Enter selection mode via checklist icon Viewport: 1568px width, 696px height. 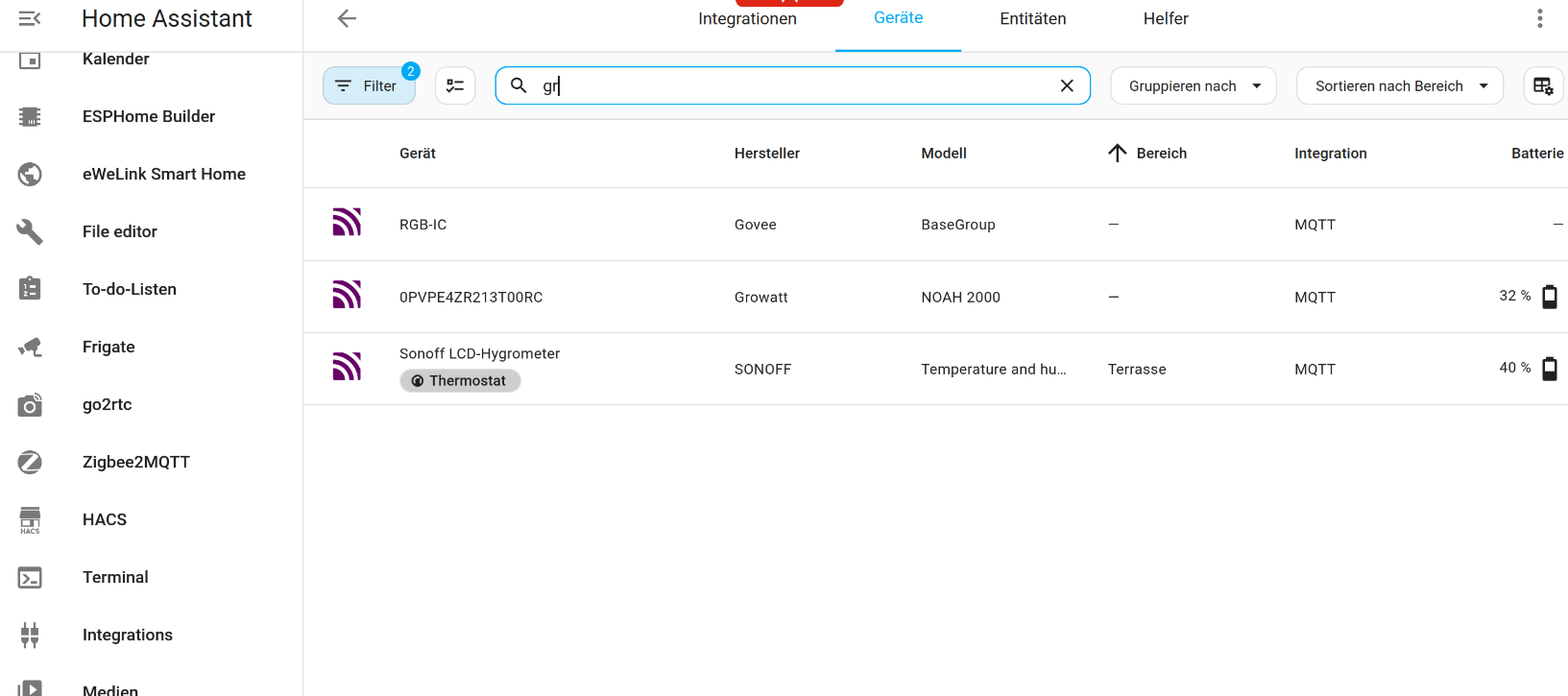pos(455,85)
